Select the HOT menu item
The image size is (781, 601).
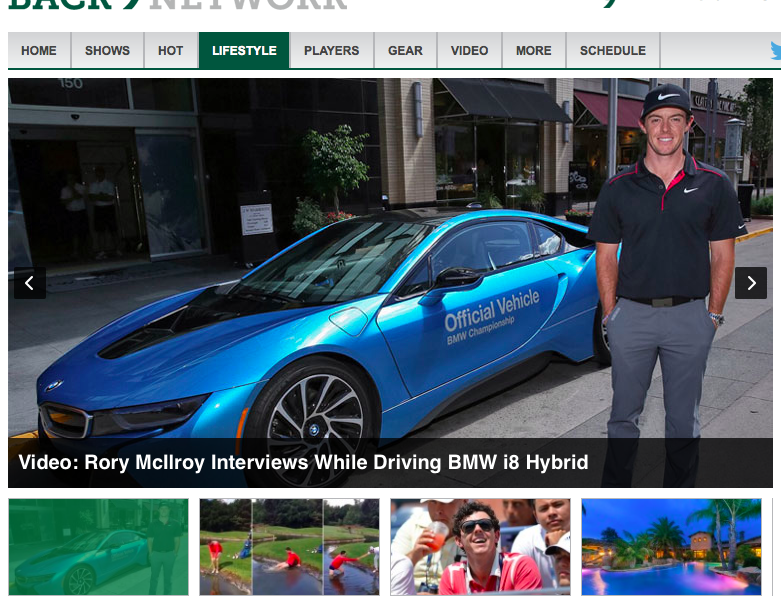(171, 51)
